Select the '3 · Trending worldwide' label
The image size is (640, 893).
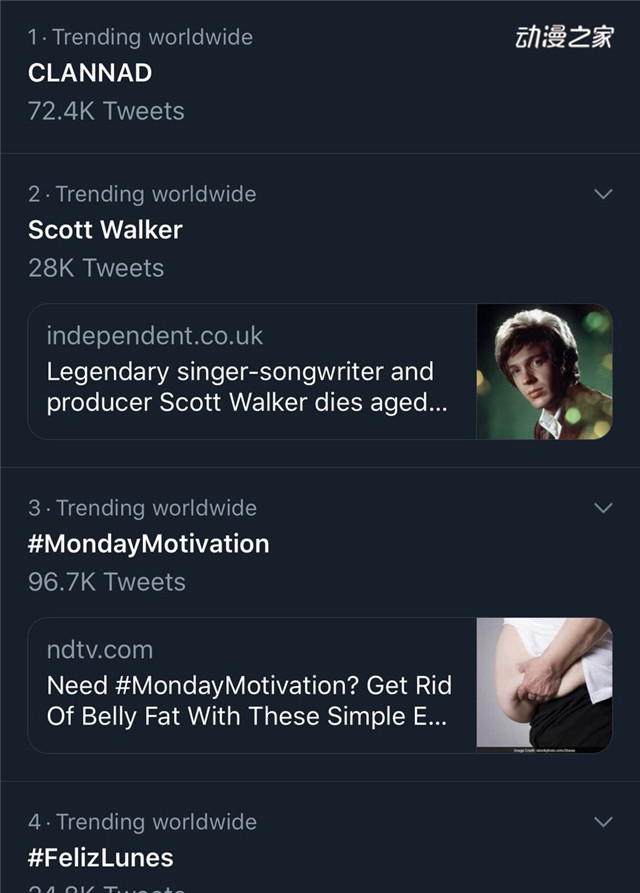142,508
